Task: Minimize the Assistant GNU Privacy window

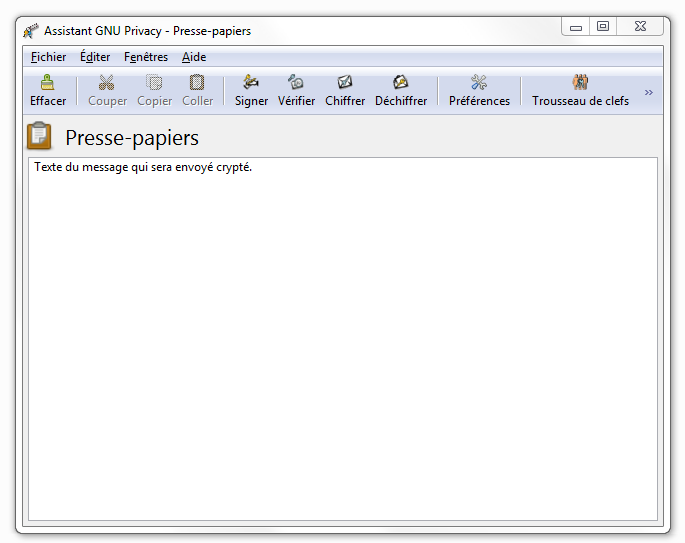Action: point(576,27)
